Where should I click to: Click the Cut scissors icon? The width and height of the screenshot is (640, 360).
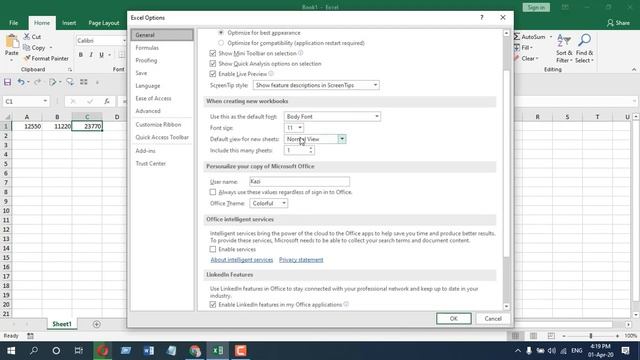tap(27, 36)
